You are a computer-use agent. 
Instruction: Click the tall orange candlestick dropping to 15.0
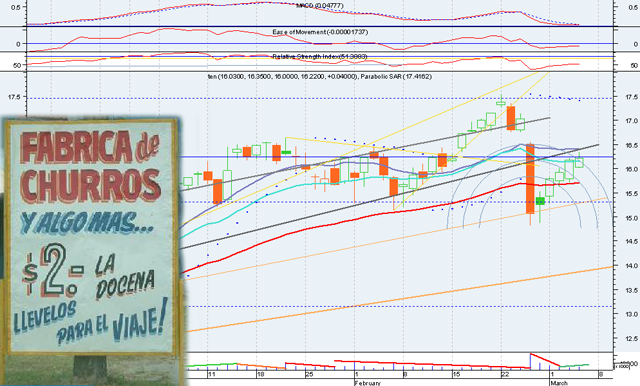[x=530, y=178]
